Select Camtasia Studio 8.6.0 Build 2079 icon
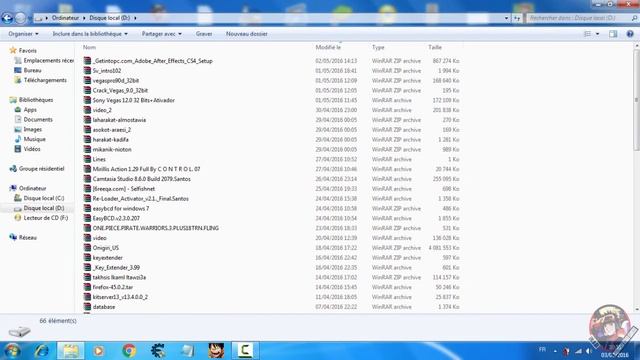This screenshot has height=360, width=640. [x=87, y=179]
